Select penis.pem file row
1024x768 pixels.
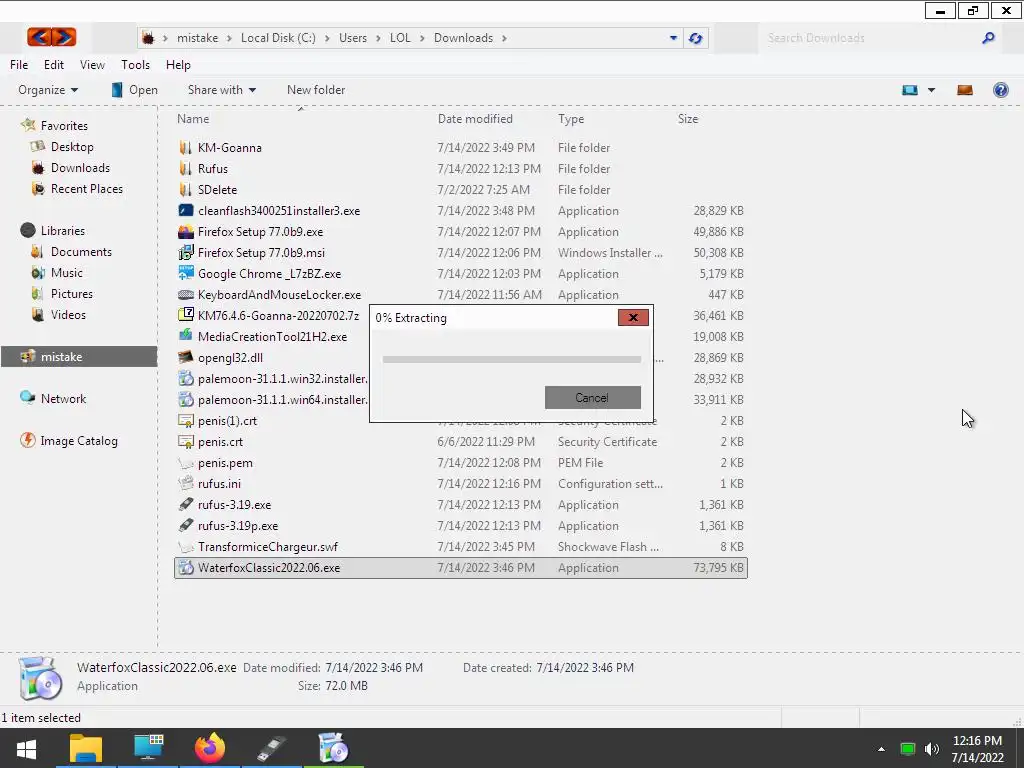click(460, 462)
